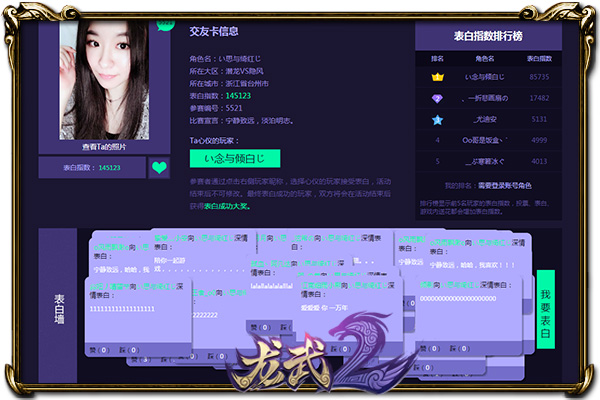Click the blue star third-place icon
The image size is (600, 400).
[x=437, y=119]
